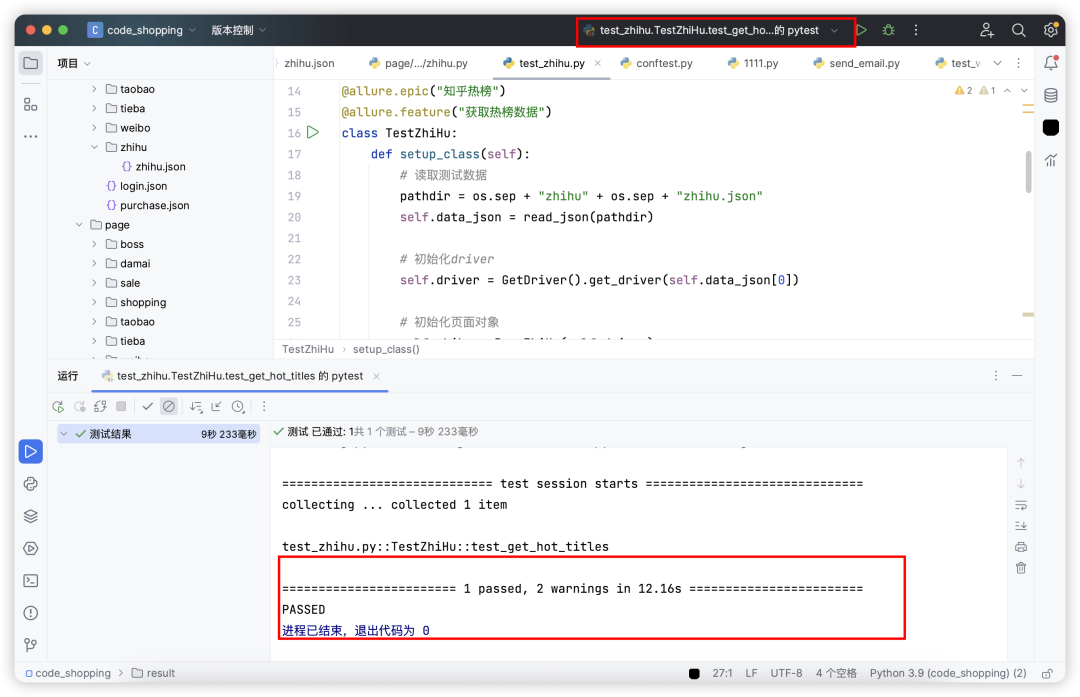Image resolution: width=1080 pixels, height=697 pixels.
Task: Print the console output
Action: tap(1021, 548)
